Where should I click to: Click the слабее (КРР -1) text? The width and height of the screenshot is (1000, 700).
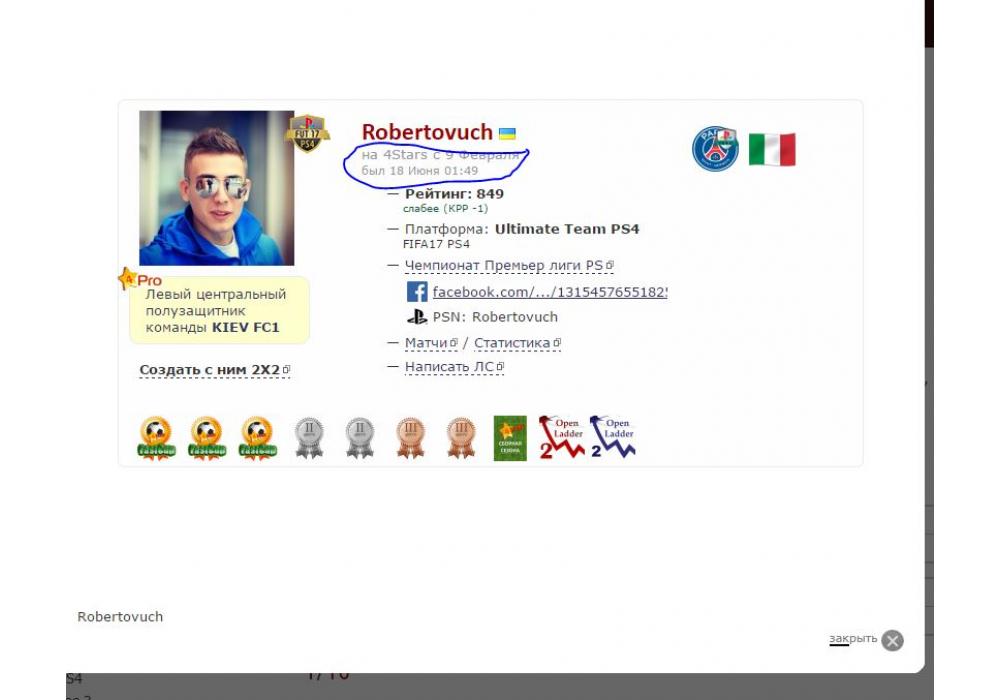coord(445,208)
